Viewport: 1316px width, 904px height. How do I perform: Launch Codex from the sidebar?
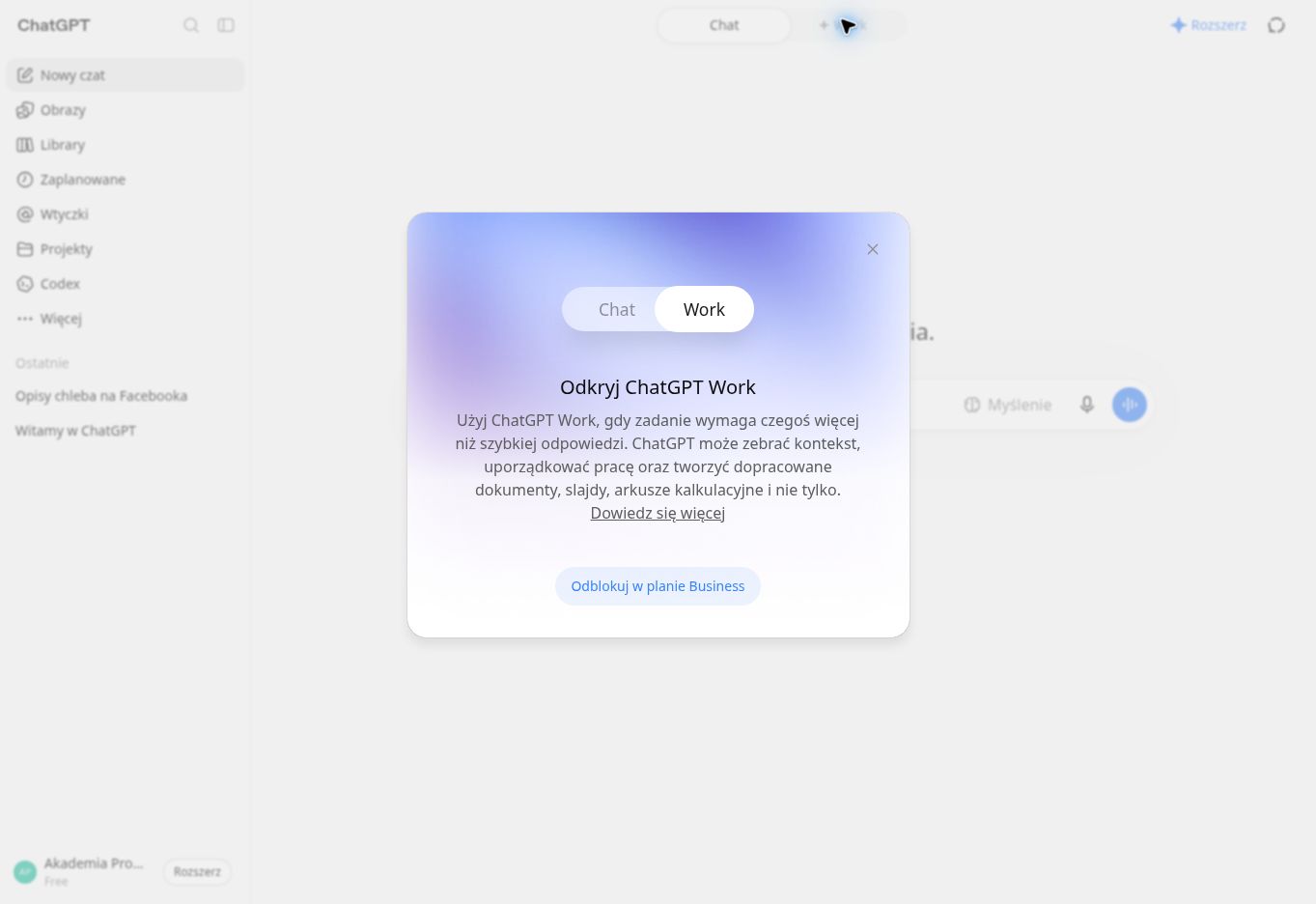point(126,284)
